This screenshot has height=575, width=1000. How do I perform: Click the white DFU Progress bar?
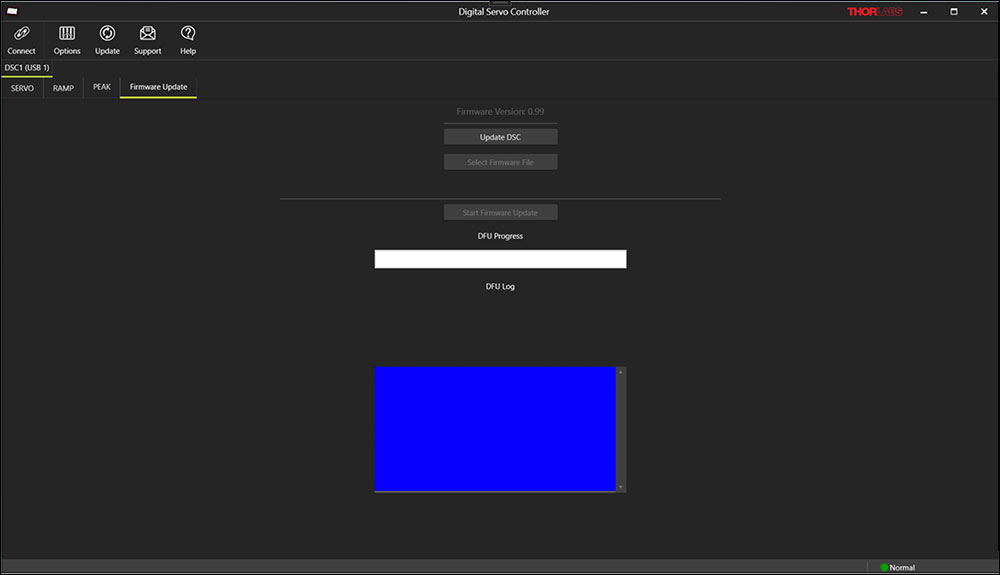pyautogui.click(x=500, y=259)
